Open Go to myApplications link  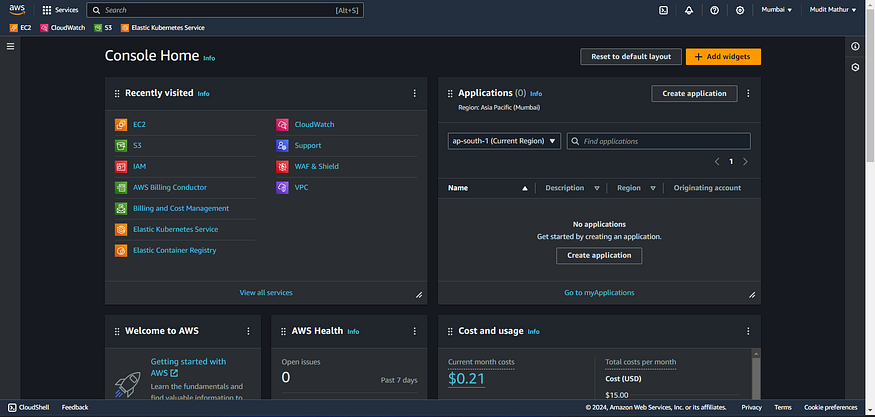point(599,293)
